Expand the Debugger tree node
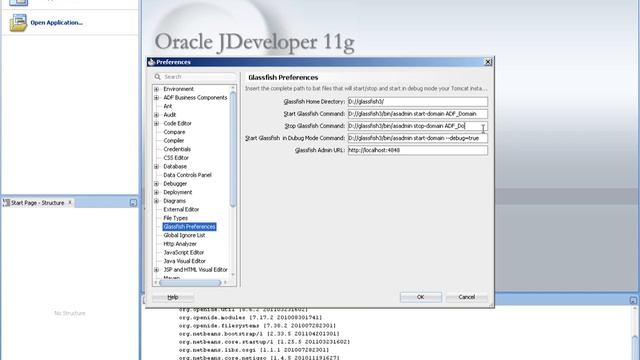640x360 pixels. [156, 184]
